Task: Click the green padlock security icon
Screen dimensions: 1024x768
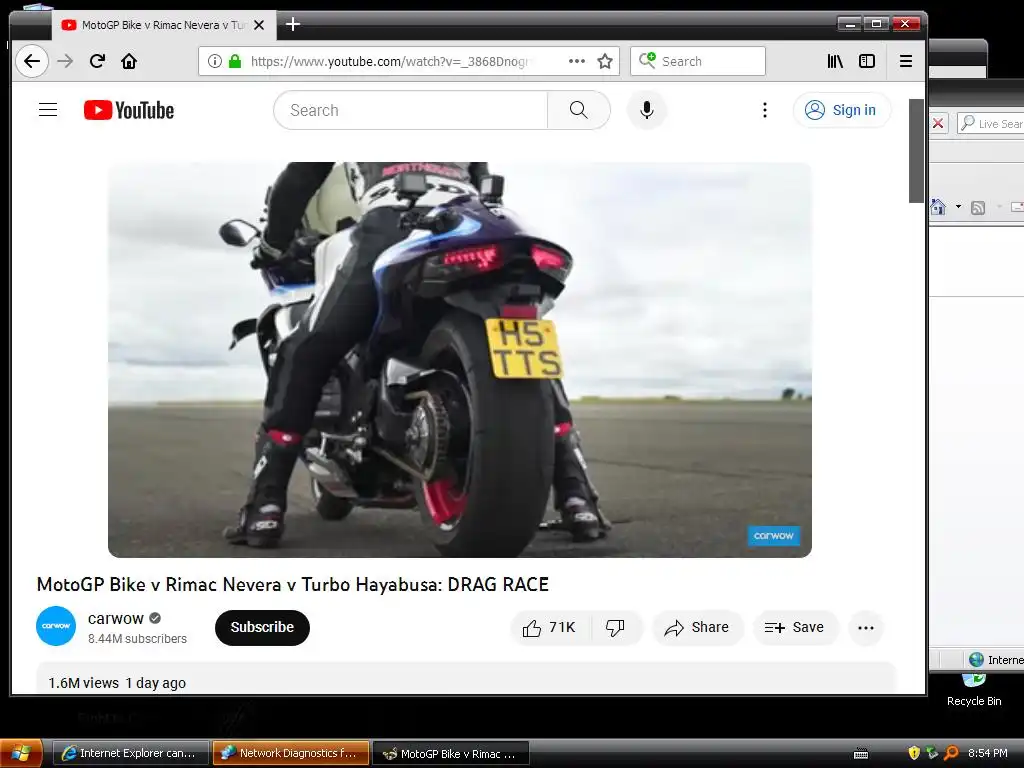Action: (235, 61)
